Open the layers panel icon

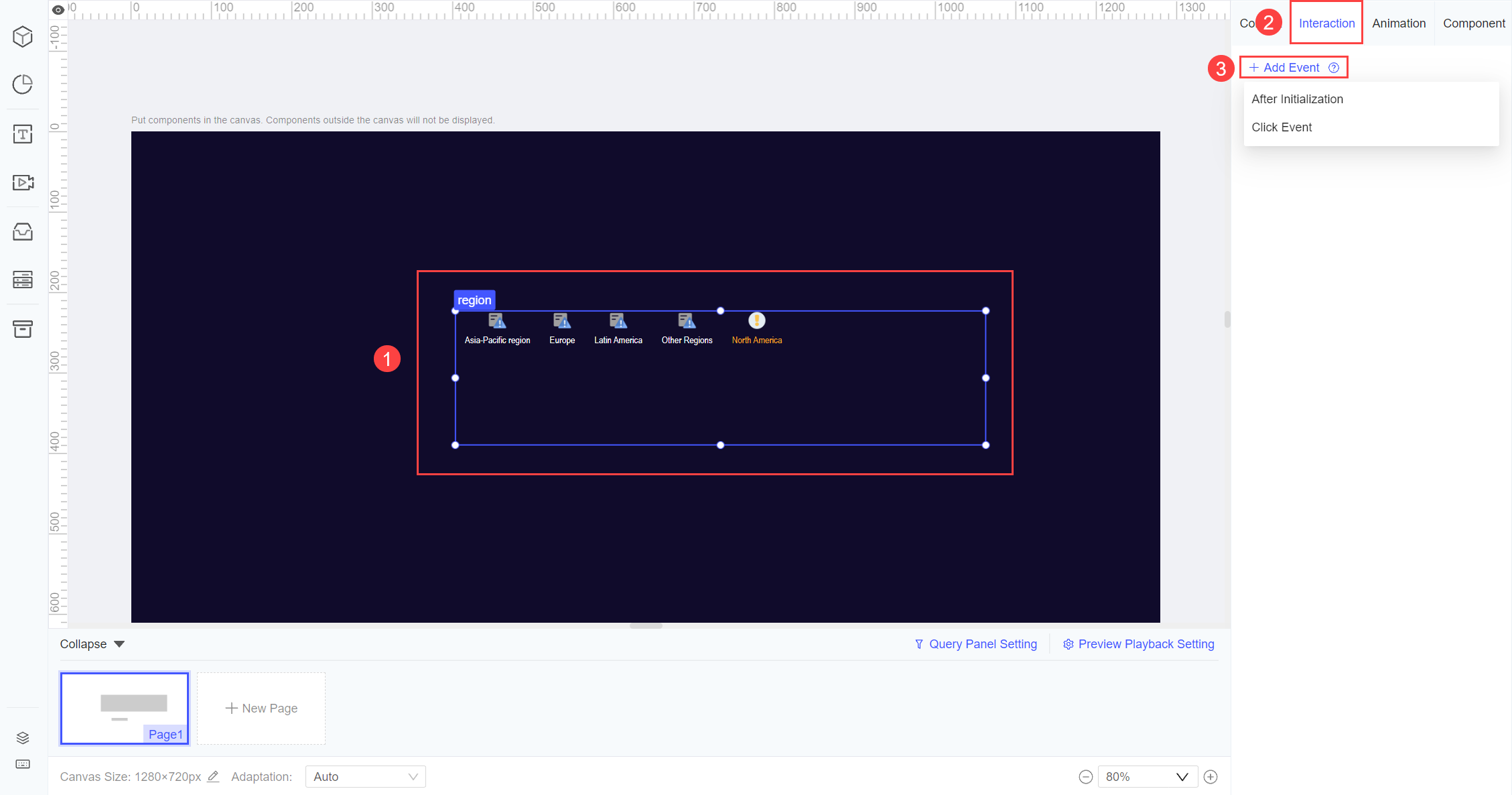(x=22, y=737)
